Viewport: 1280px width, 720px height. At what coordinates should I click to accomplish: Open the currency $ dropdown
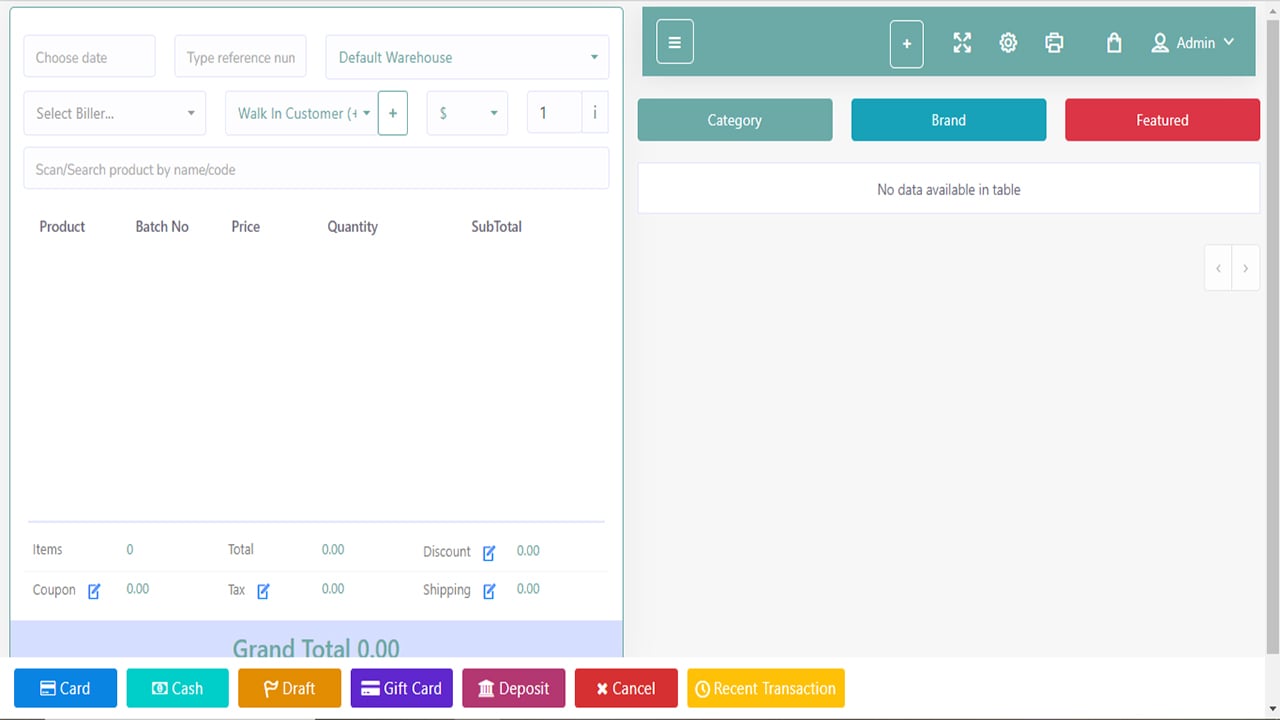pos(467,114)
